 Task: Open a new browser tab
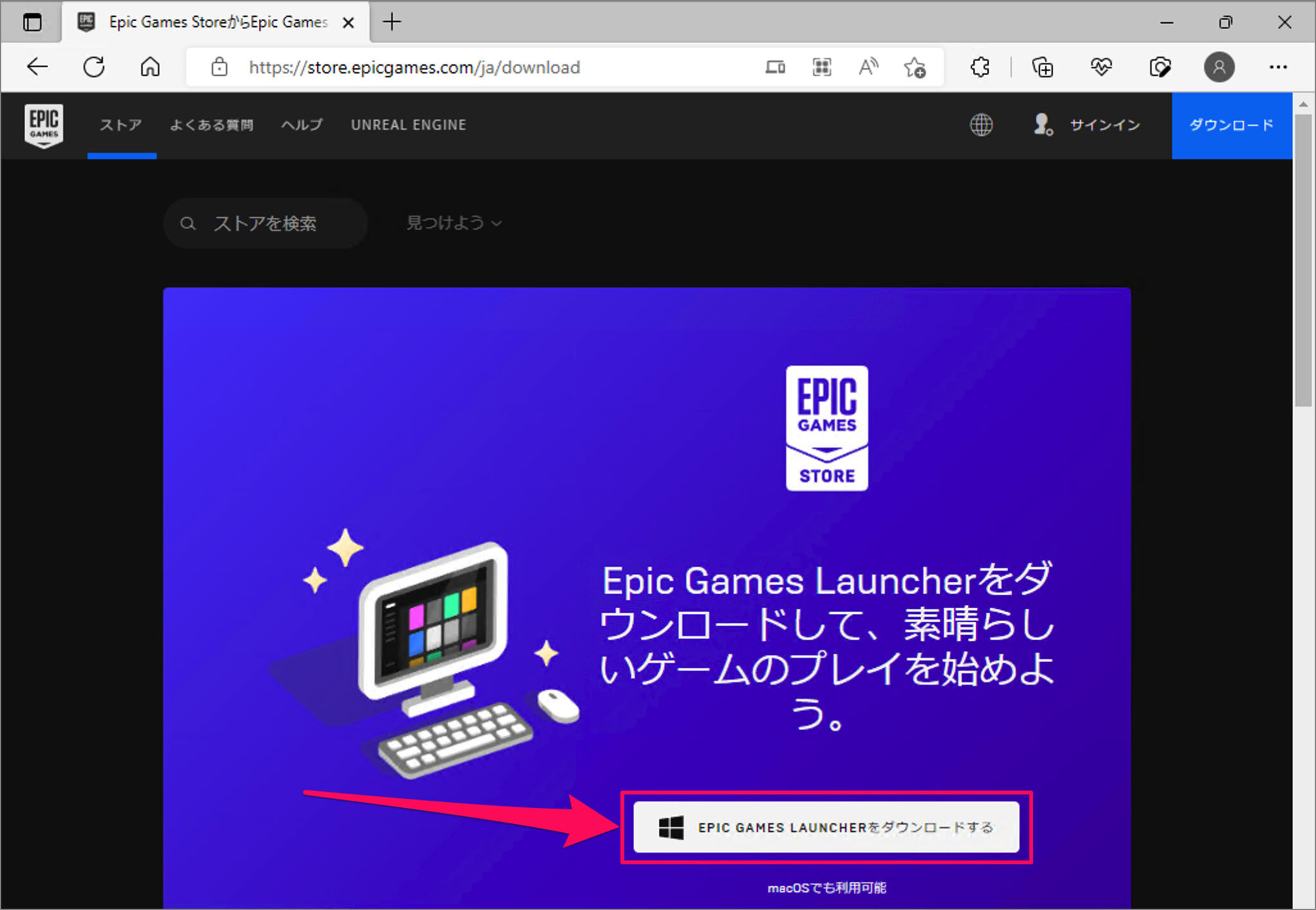point(391,22)
